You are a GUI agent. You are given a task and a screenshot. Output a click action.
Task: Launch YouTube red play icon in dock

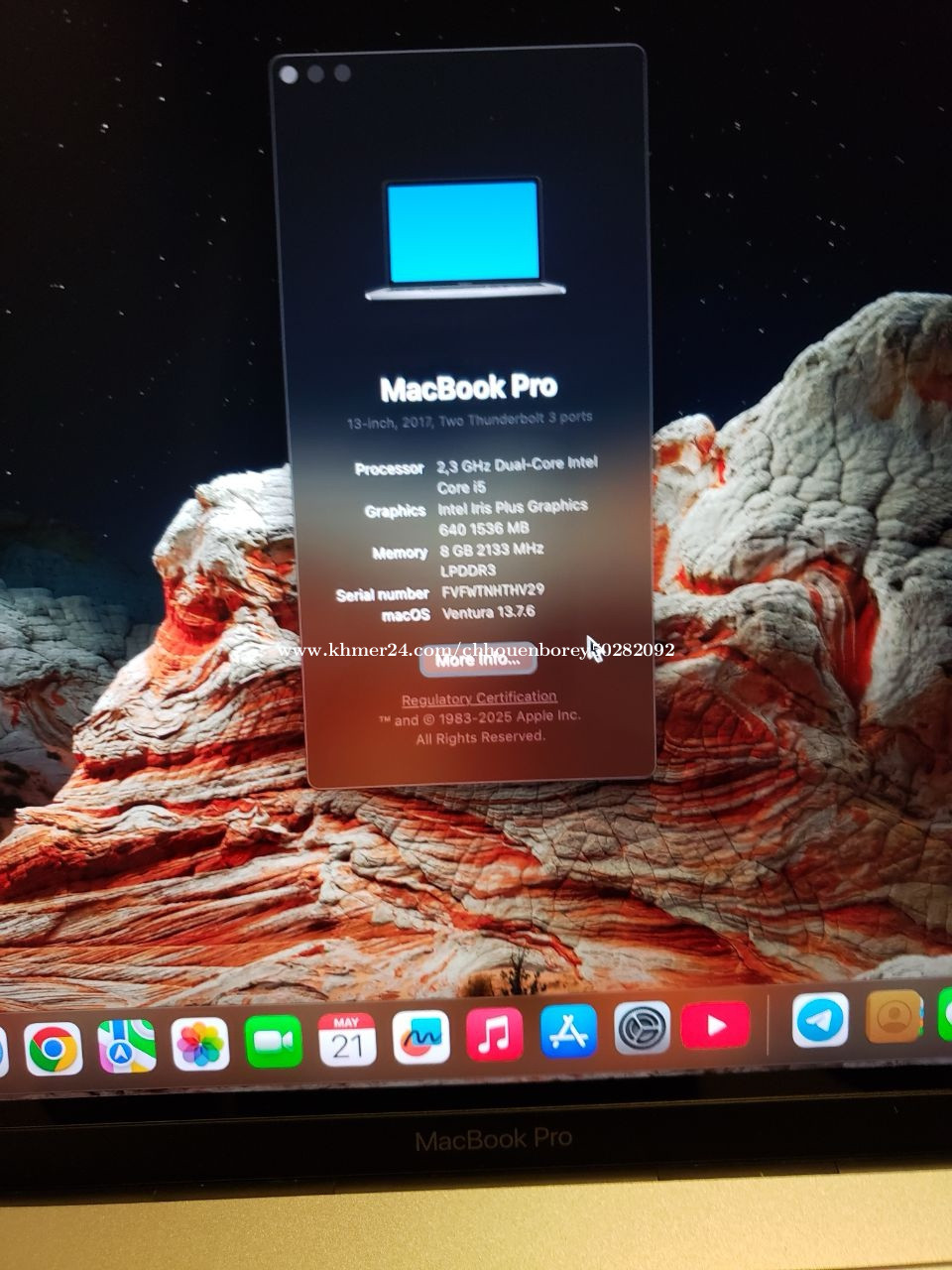pos(715,1025)
